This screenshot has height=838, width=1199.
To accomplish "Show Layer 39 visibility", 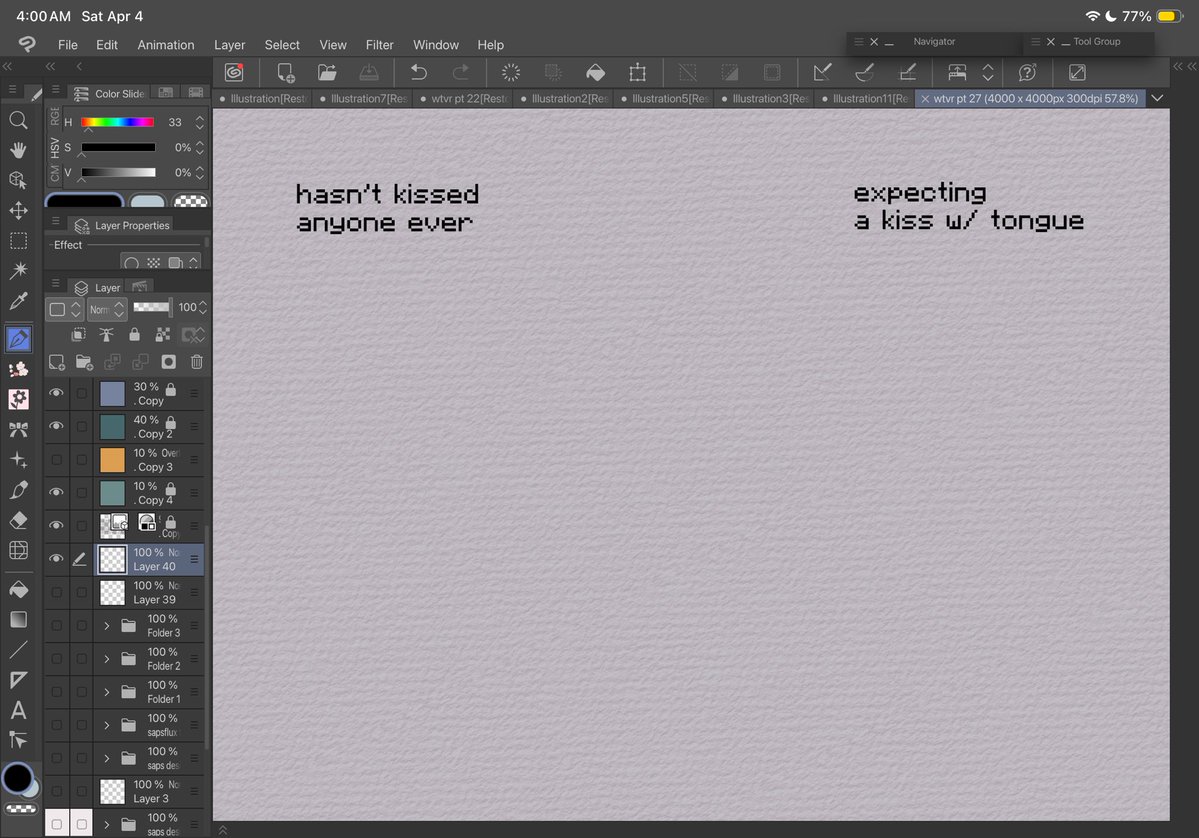I will (56, 592).
